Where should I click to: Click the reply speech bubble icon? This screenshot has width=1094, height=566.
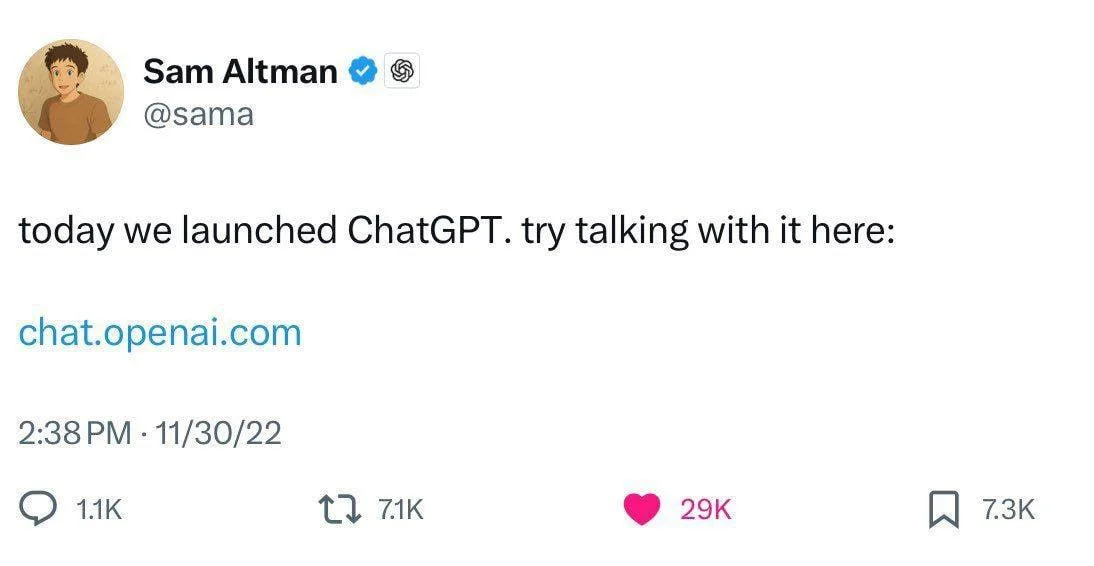click(x=39, y=510)
